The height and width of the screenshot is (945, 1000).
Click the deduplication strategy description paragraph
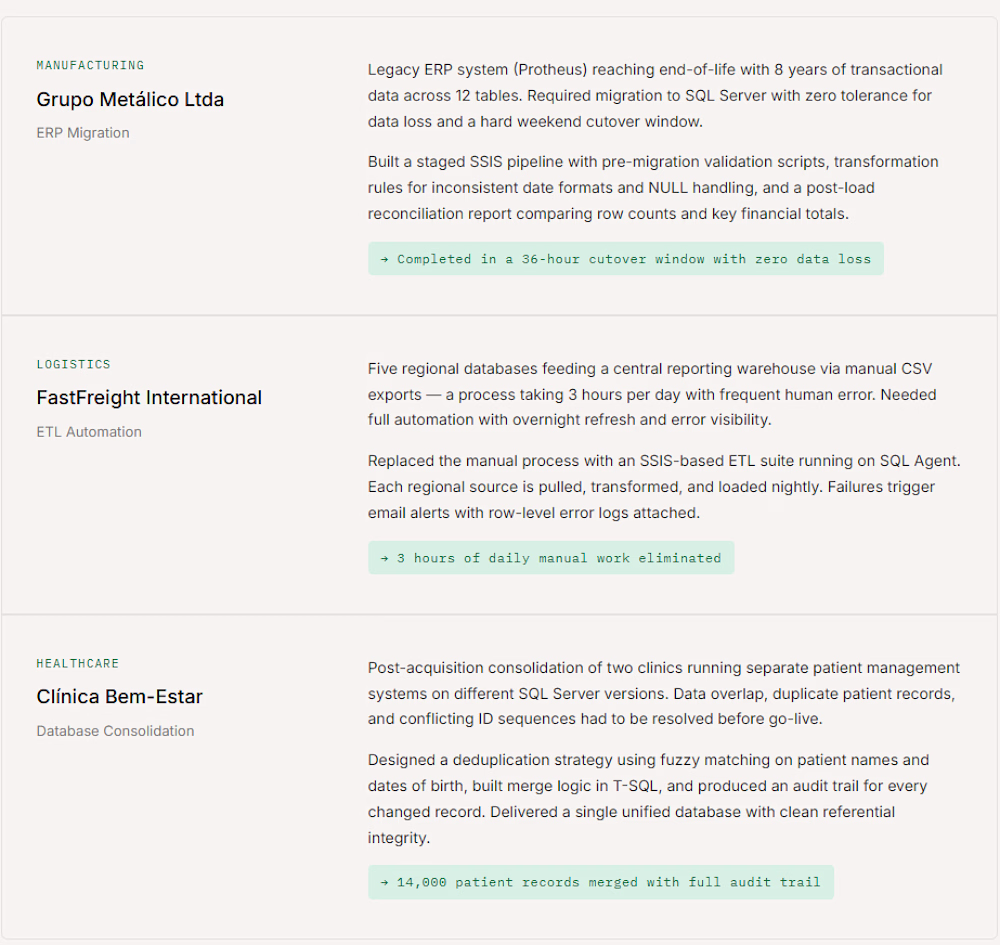648,798
